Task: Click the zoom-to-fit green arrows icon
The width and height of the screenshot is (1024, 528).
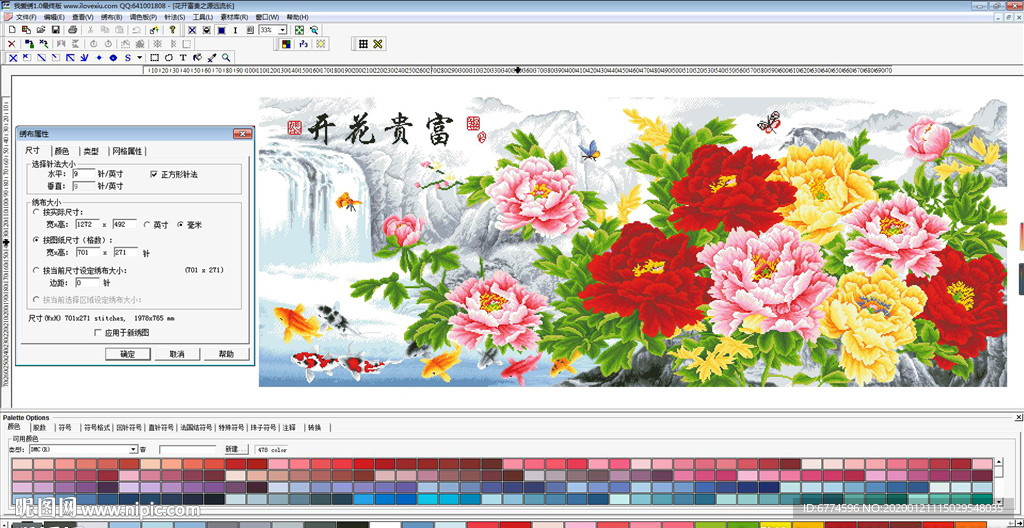Action: [299, 30]
